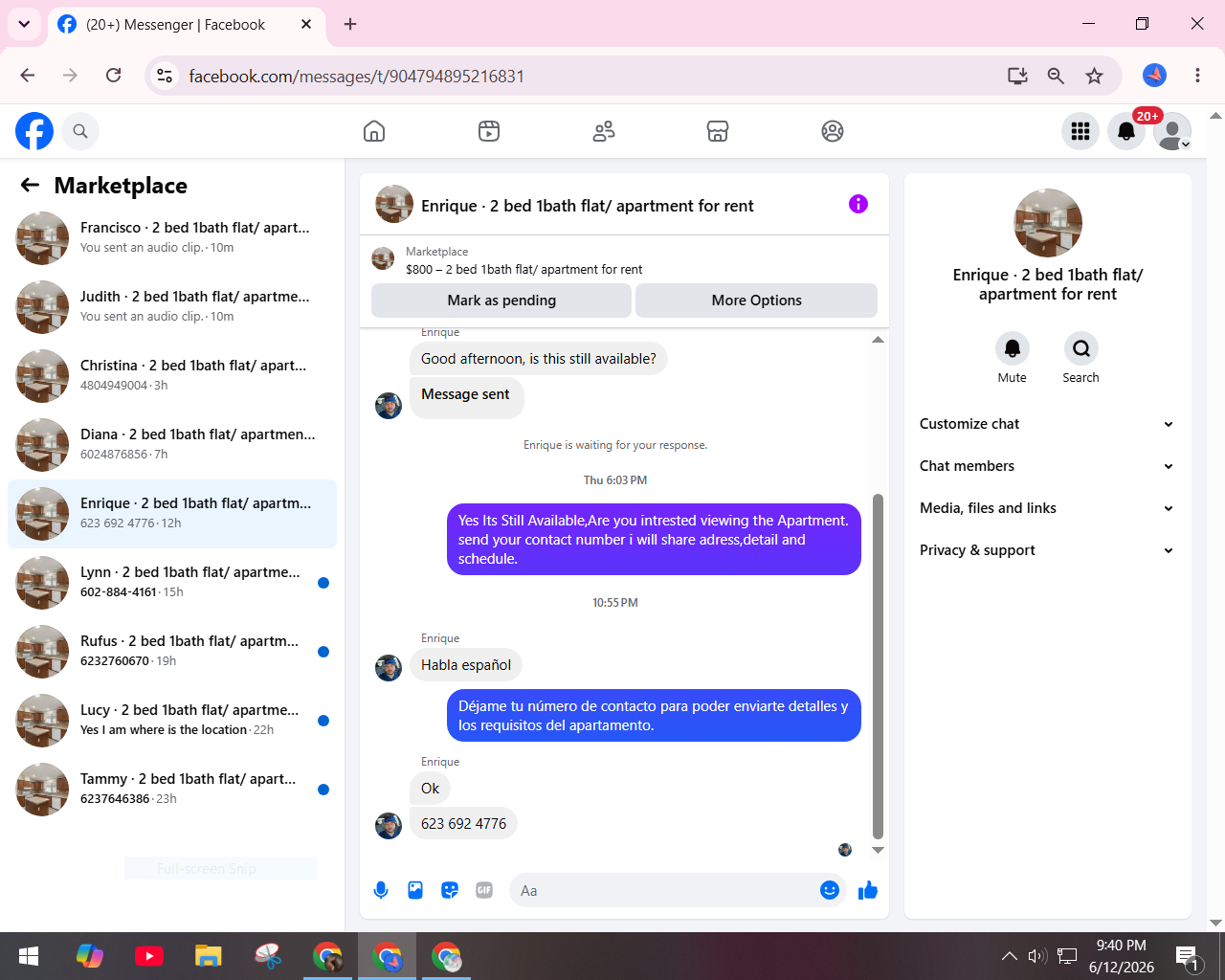Go to the Home feed icon
1225x980 pixels.
374,131
